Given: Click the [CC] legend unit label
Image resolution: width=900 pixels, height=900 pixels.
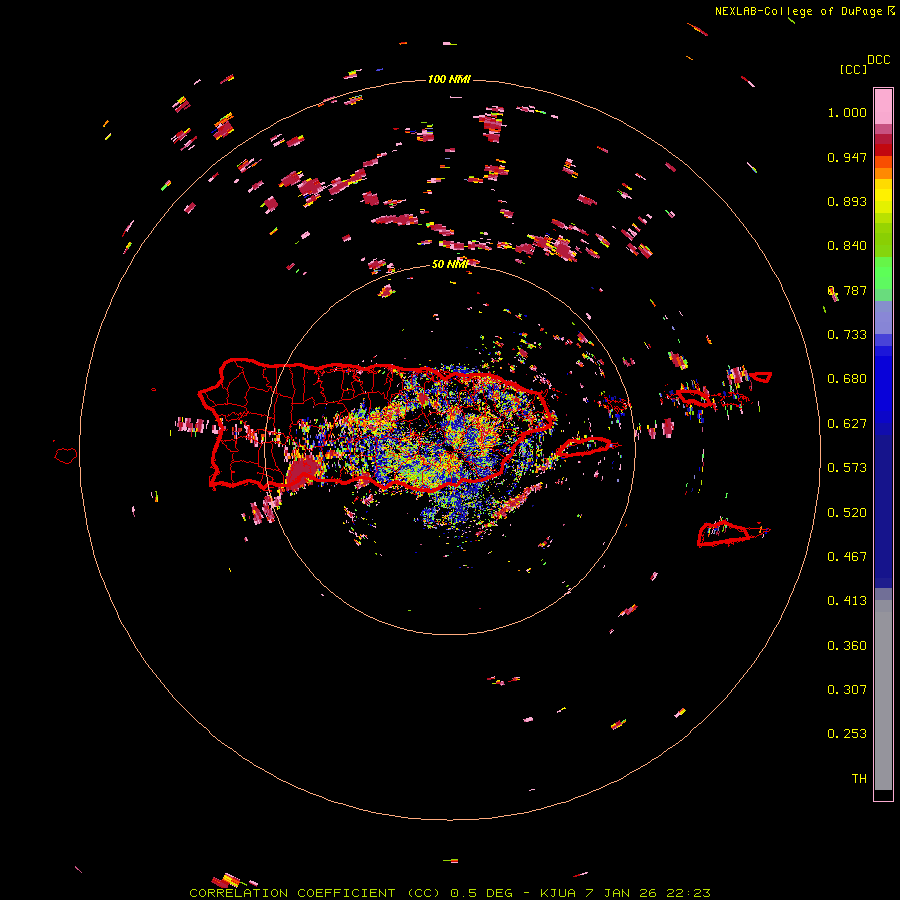Looking at the screenshot, I should pyautogui.click(x=853, y=69).
